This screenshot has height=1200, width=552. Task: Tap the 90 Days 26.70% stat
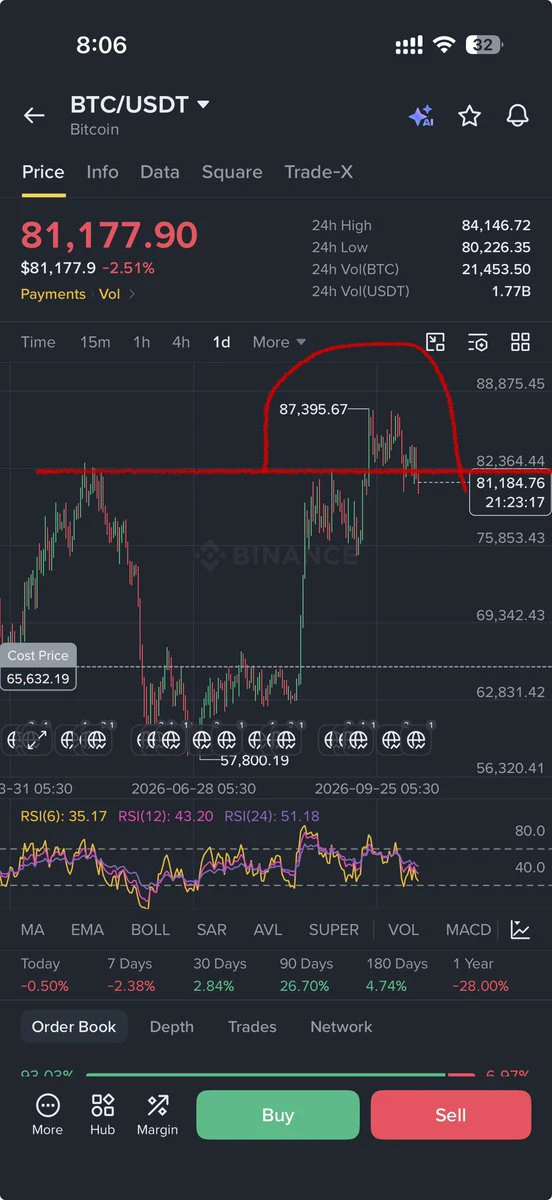(x=306, y=975)
